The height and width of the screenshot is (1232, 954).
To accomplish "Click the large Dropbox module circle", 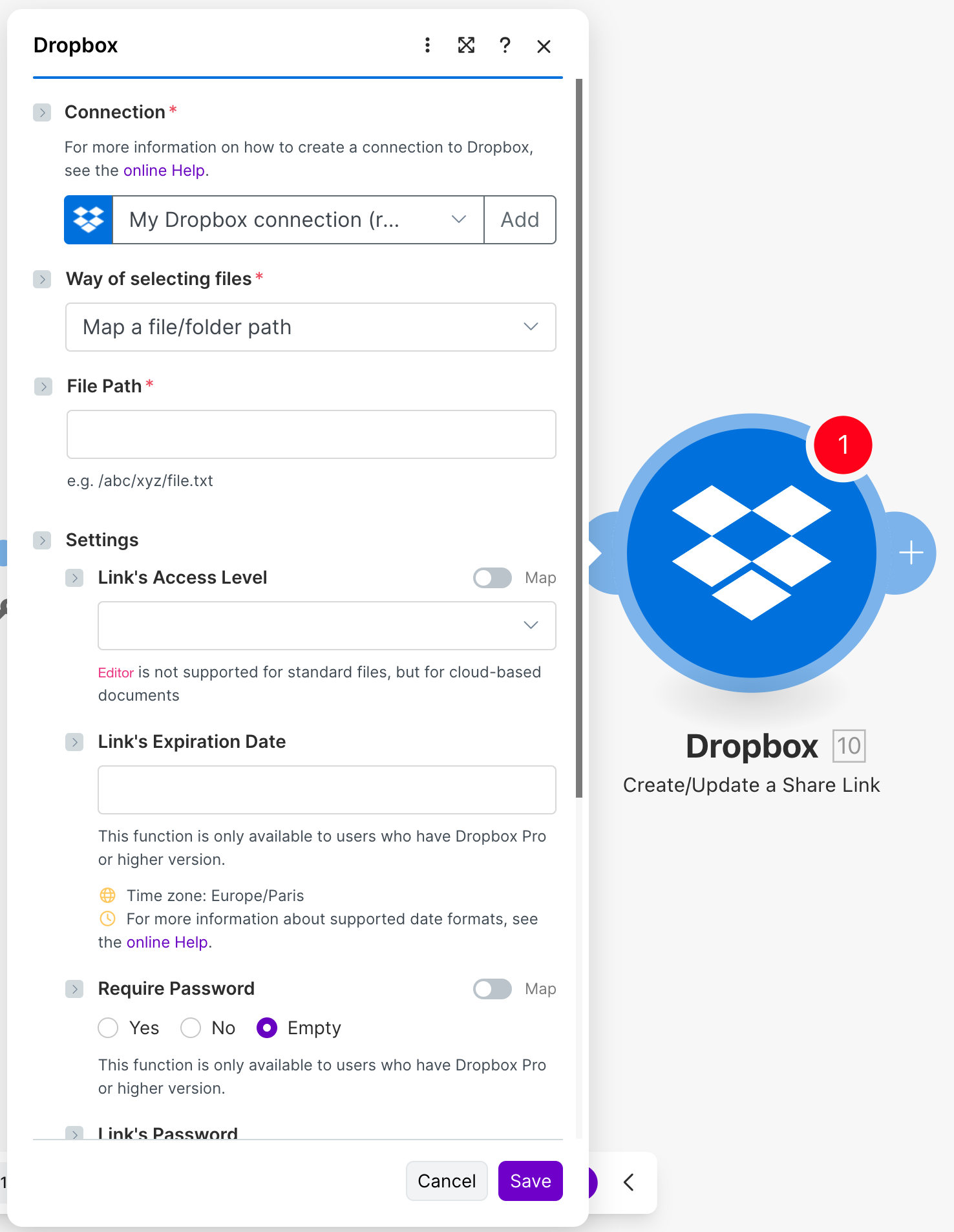I will (x=751, y=553).
